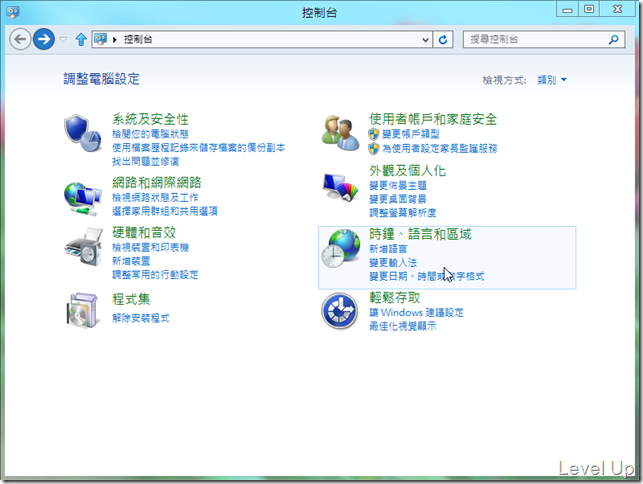Click 變更桌面背景 link
Screen dimensions: 643x484
[x=398, y=199]
